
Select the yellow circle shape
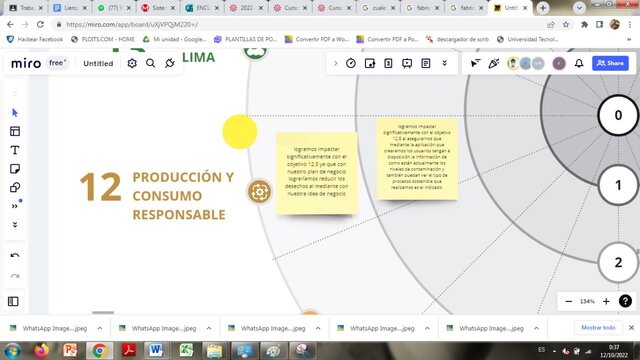tap(240, 131)
